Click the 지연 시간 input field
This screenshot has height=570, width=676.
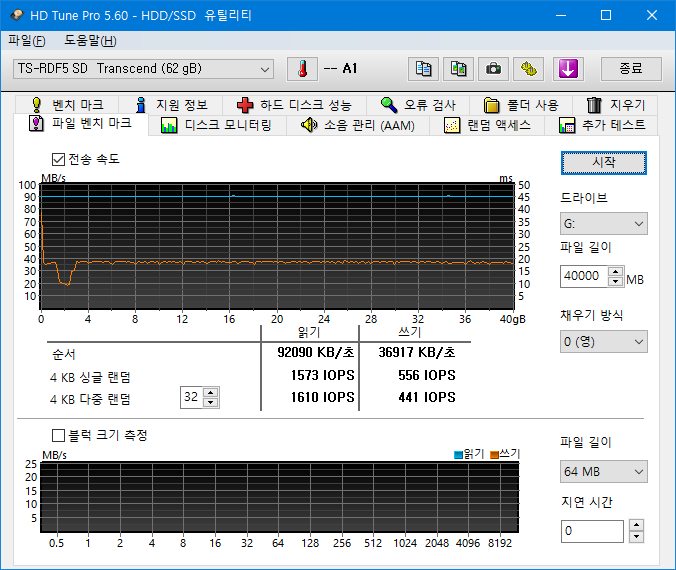tap(592, 531)
